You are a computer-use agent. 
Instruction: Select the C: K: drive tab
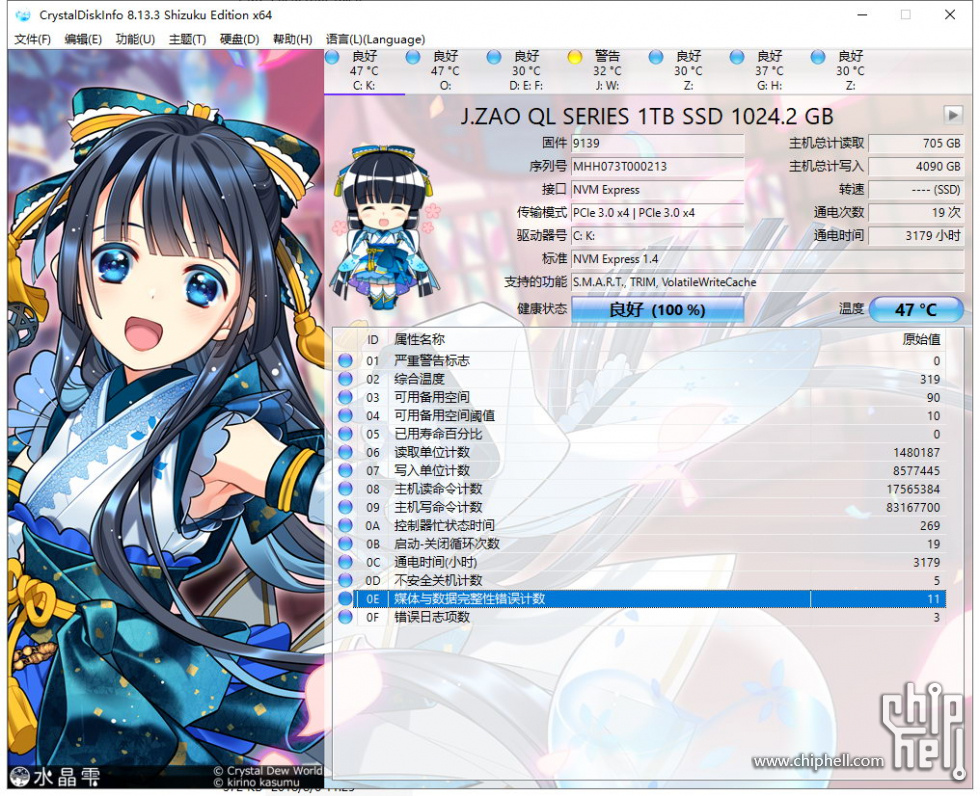coord(364,71)
